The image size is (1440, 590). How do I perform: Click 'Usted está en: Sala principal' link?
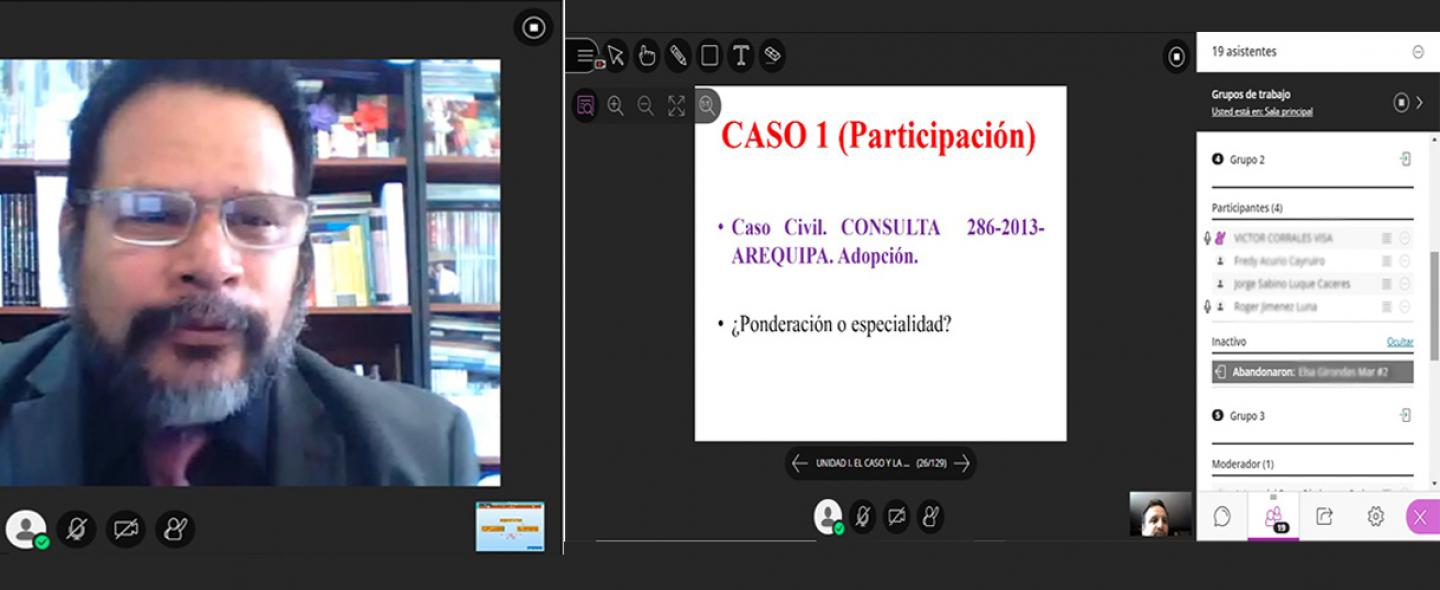1262,112
